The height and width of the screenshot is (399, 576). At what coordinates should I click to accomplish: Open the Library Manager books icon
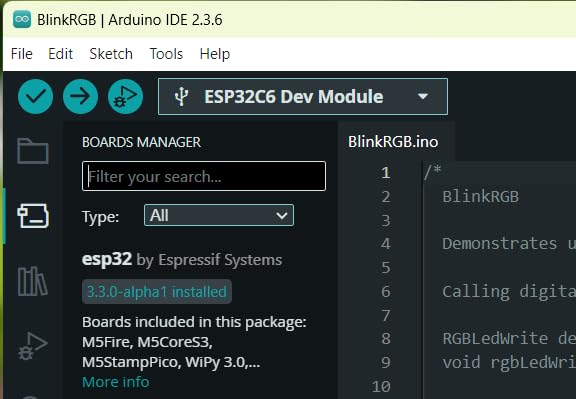[32, 281]
